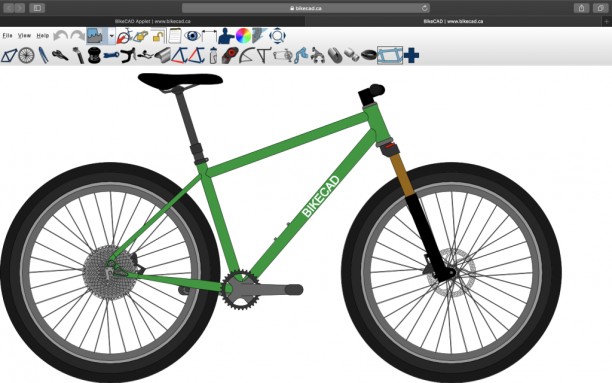Click the zoom-to-fit magnifier icon

tap(278, 36)
